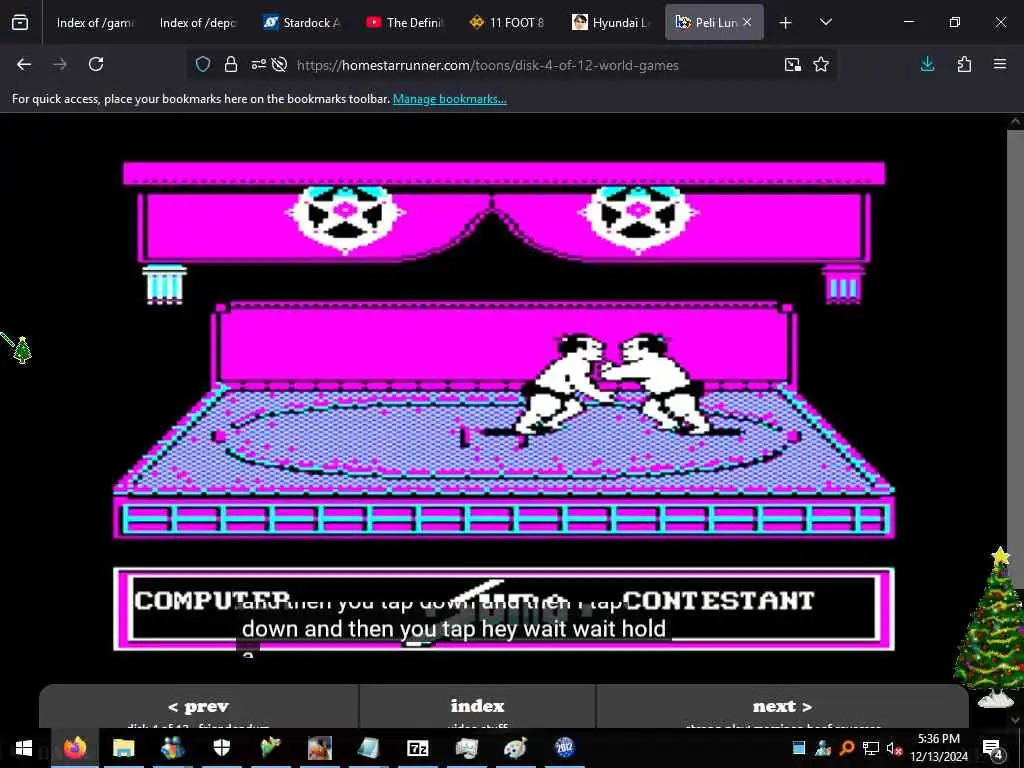Click the "< prev" navigation button
Viewport: 1024px width, 768px height.
[199, 706]
